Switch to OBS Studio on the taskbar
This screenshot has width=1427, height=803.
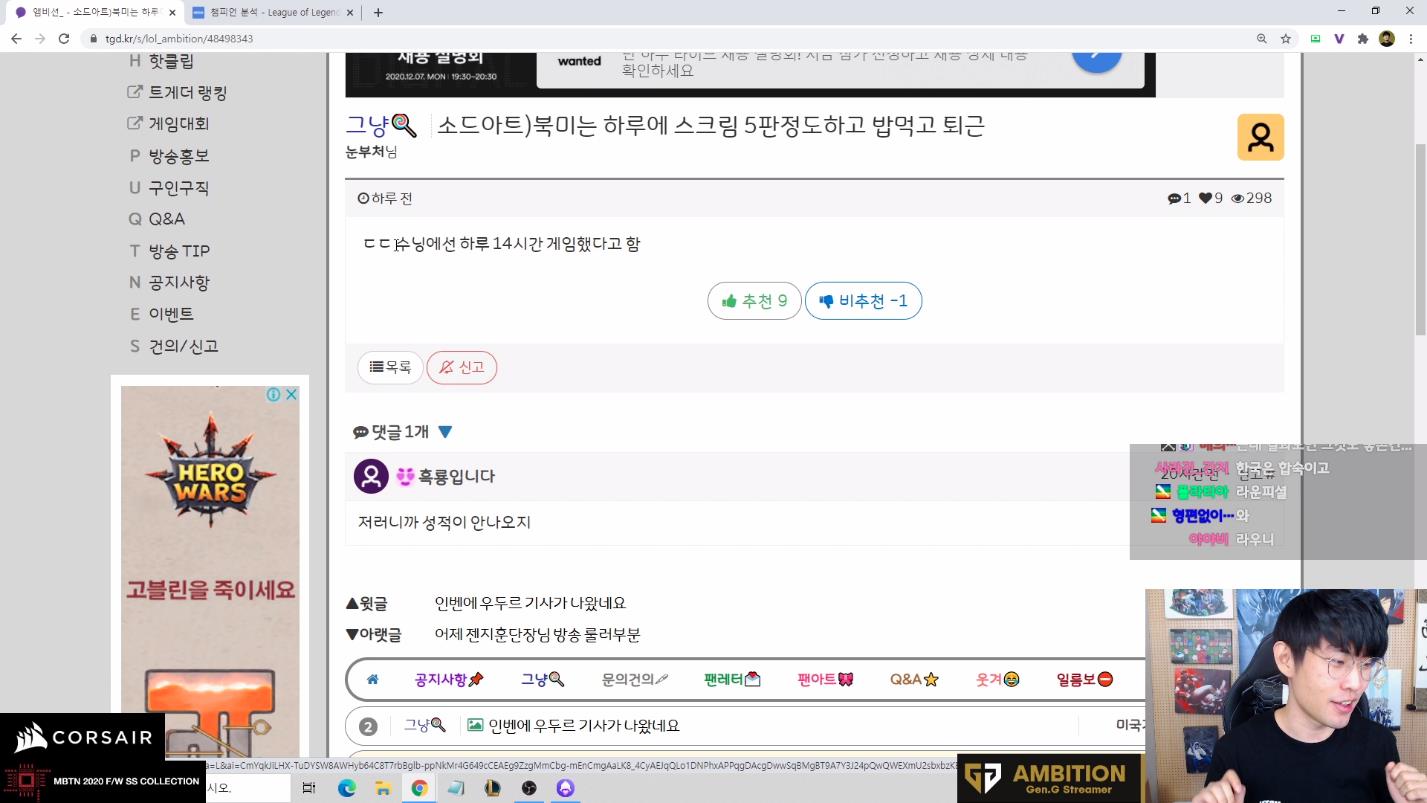[x=529, y=788]
